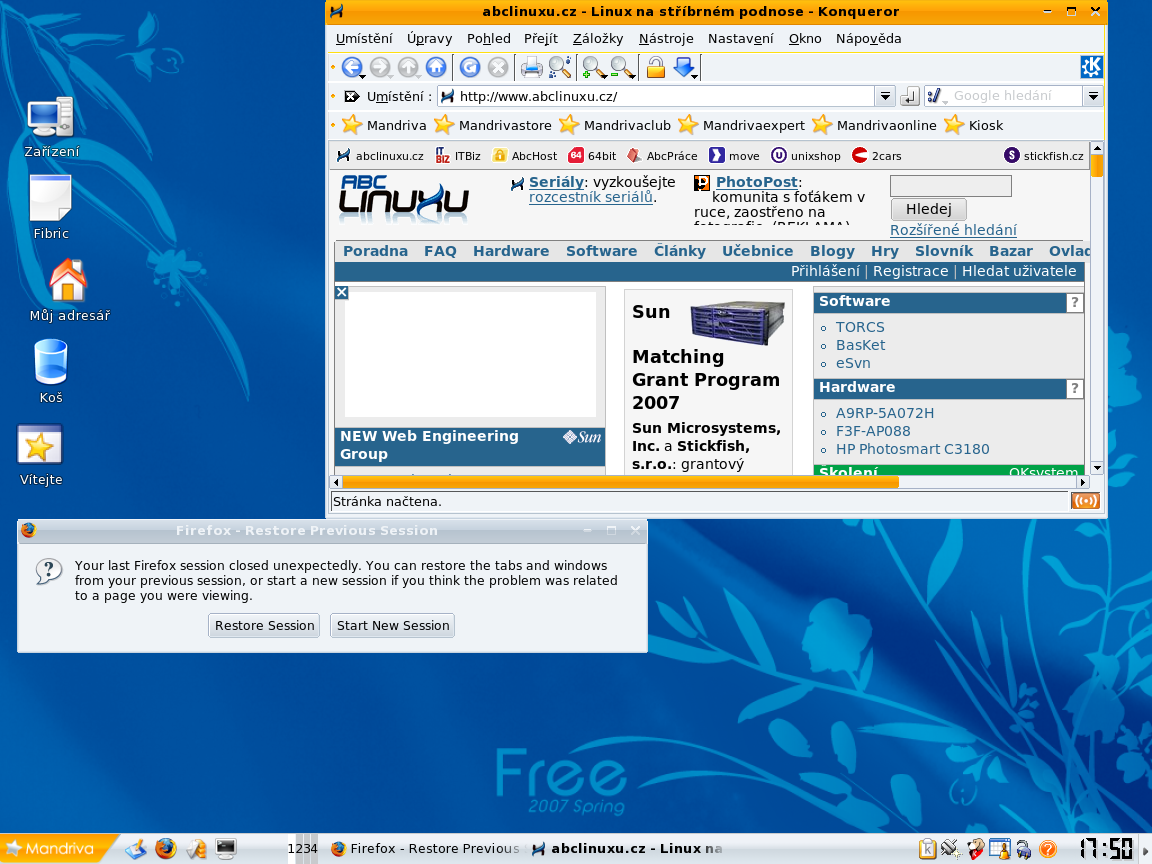Image resolution: width=1152 pixels, height=864 pixels.
Task: Open the Koš trash desktop icon
Action: [x=51, y=371]
